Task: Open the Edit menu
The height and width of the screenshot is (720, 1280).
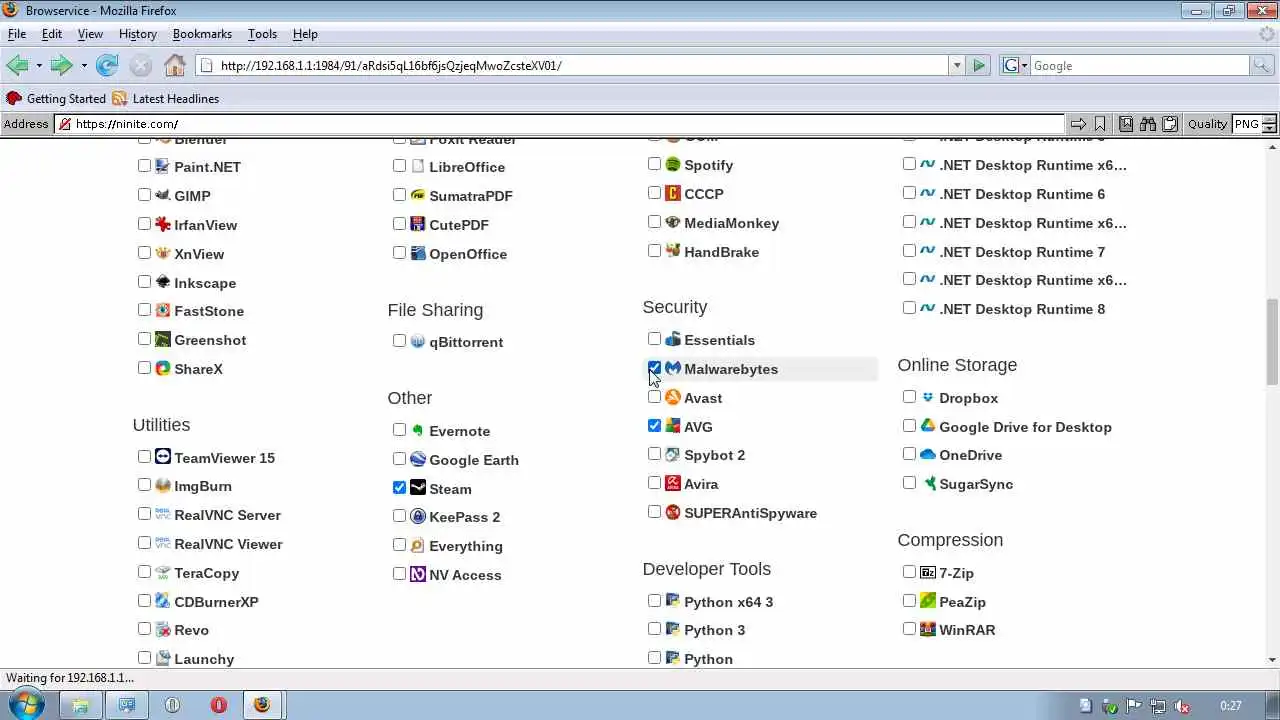Action: point(52,34)
